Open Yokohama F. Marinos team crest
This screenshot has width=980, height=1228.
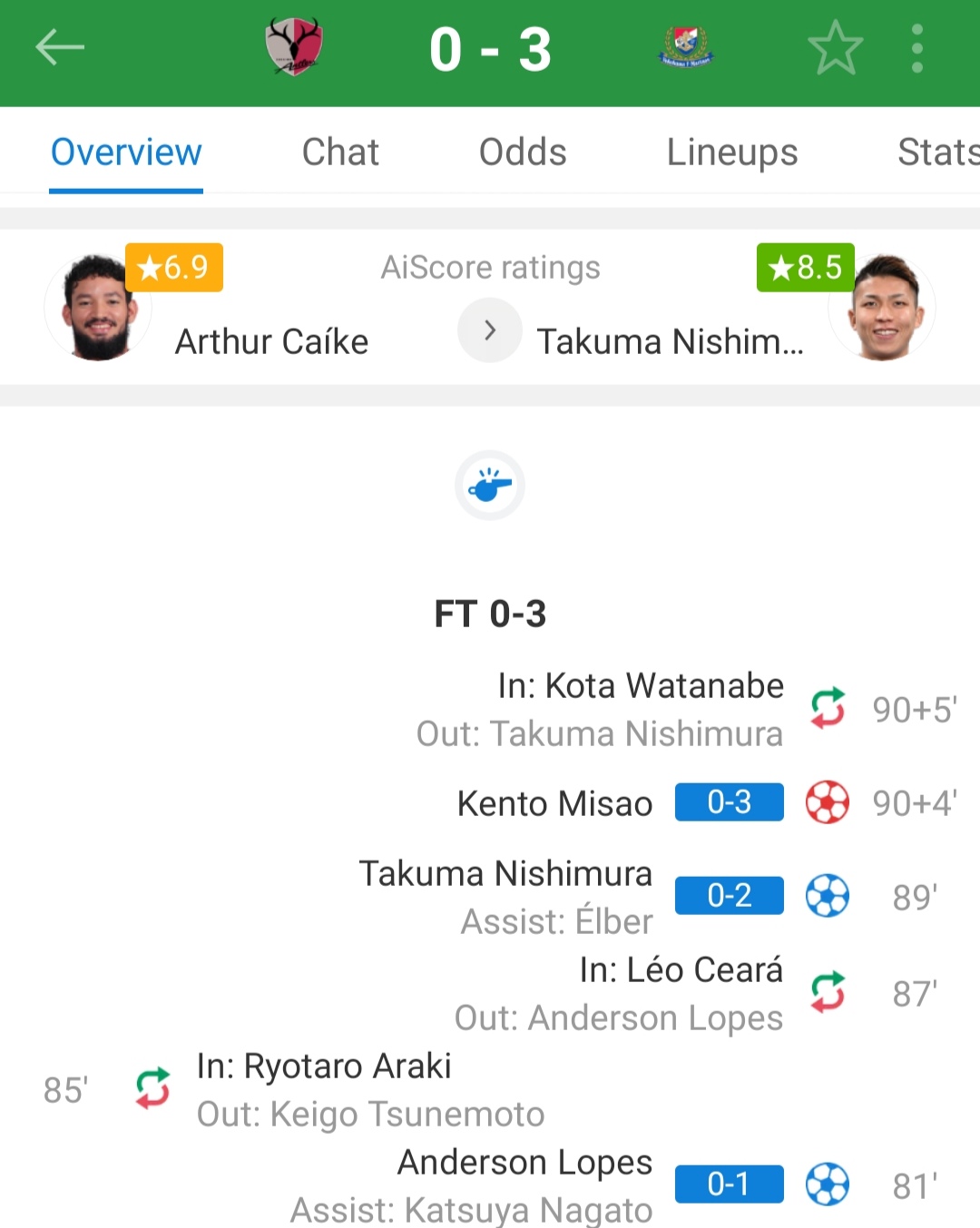685,48
